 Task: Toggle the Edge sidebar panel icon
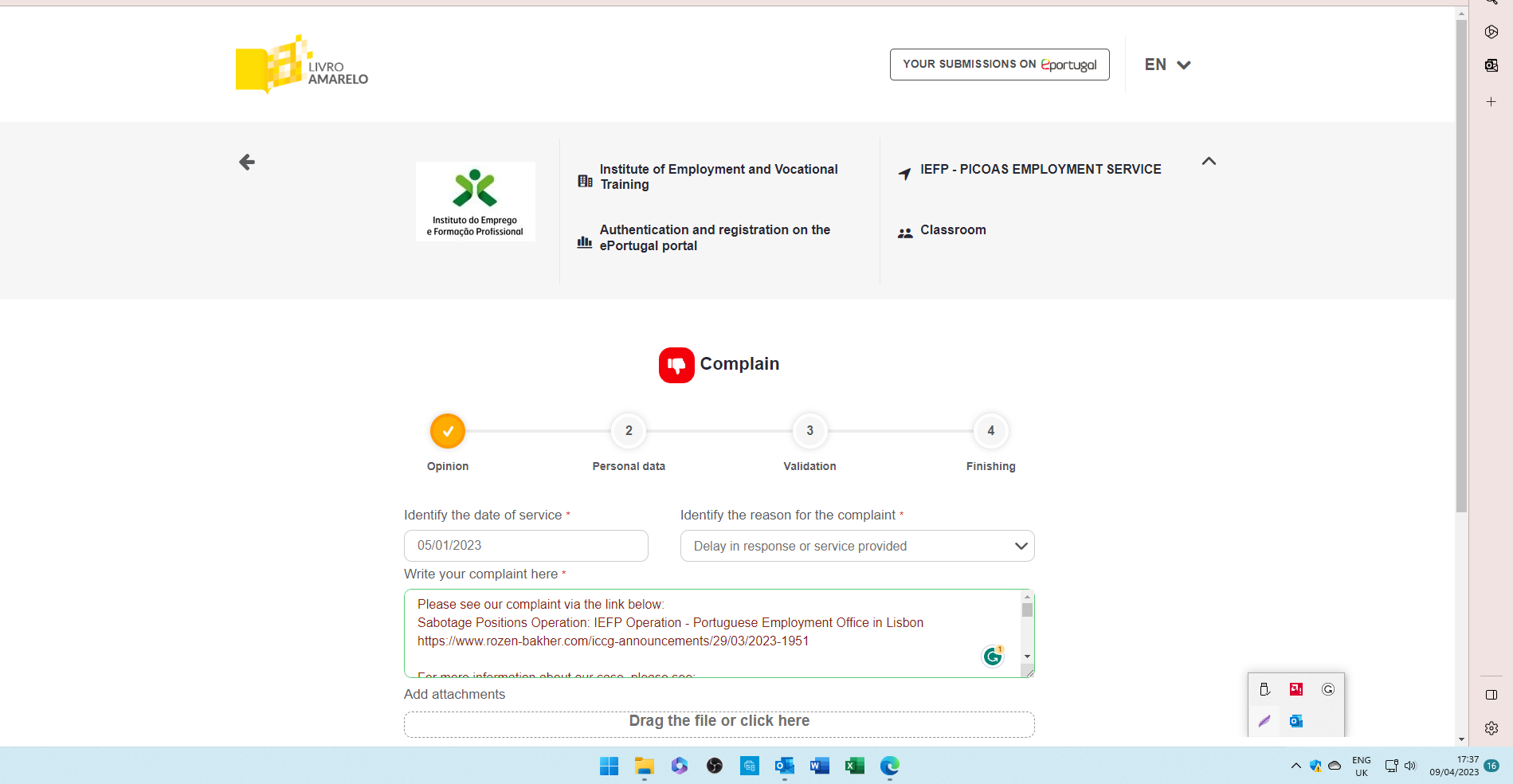point(1491,695)
